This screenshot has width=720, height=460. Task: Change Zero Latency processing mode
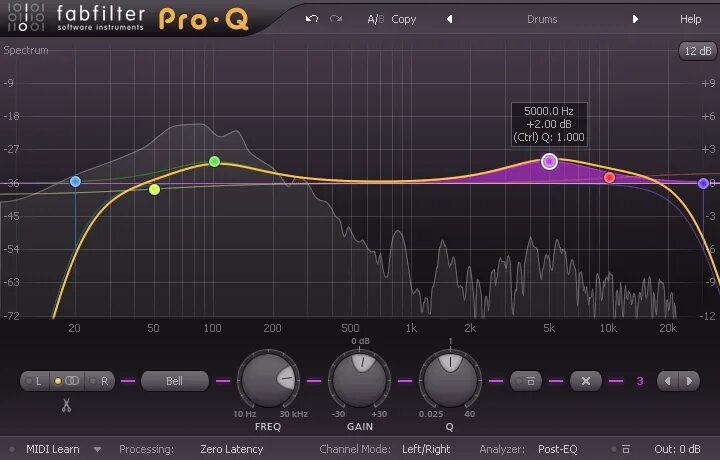[231, 449]
